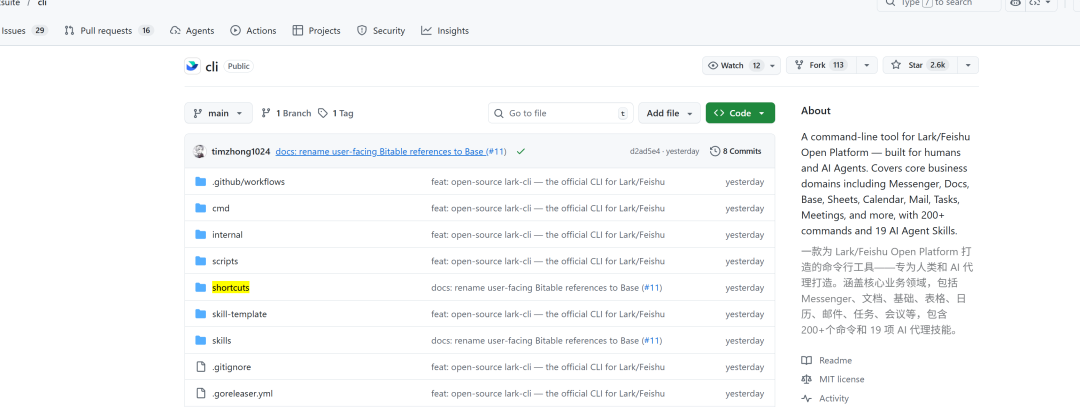Expand the main branch dropdown

point(217,113)
